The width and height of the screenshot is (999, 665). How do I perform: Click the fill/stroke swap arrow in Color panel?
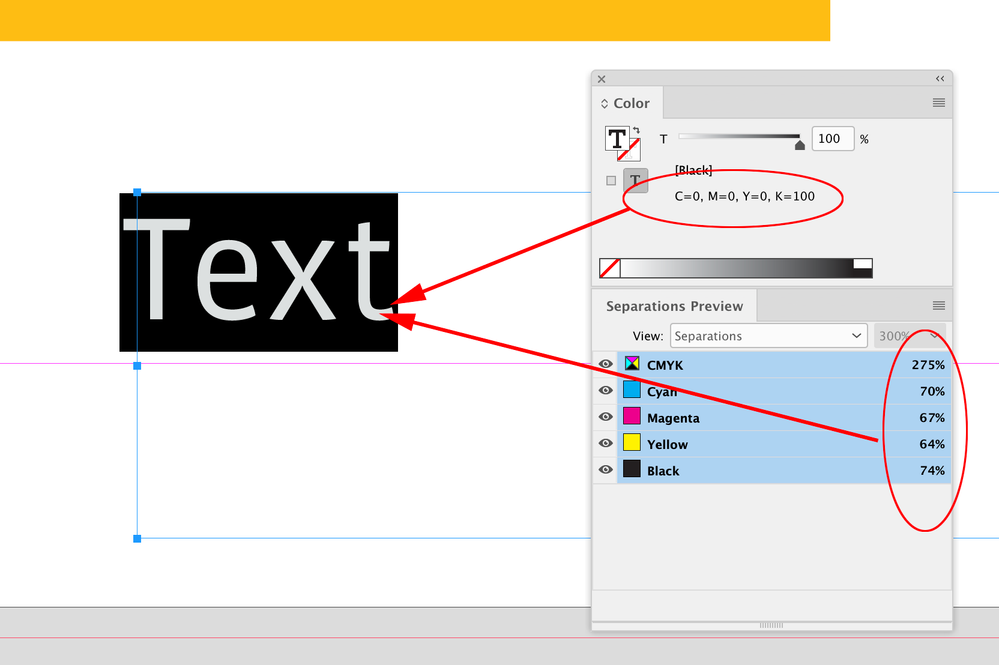(636, 129)
